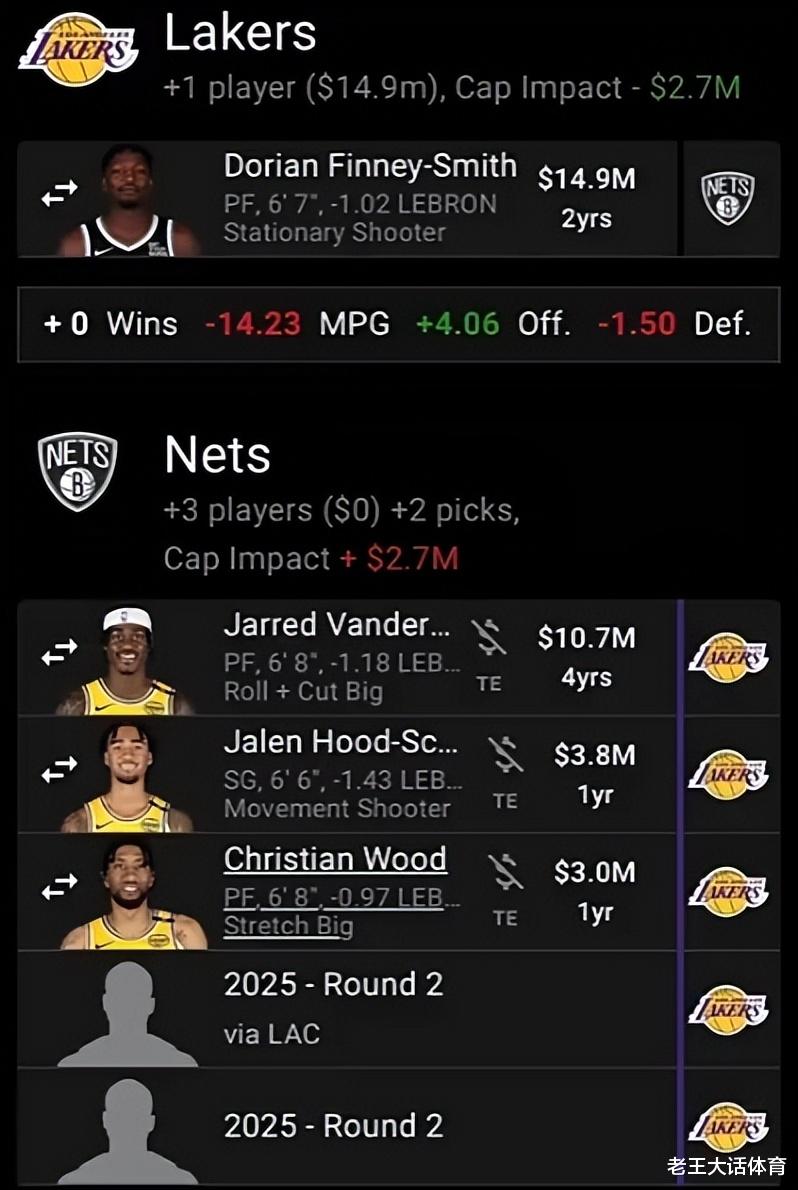Open Dorian Finney-Smith's player name
Screen dimensions: 798x1190
[370, 165]
